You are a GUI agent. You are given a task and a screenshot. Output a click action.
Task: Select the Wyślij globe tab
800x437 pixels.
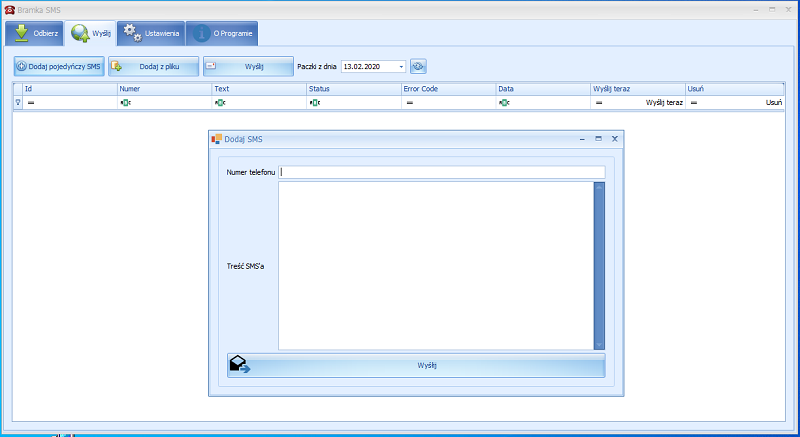point(90,33)
